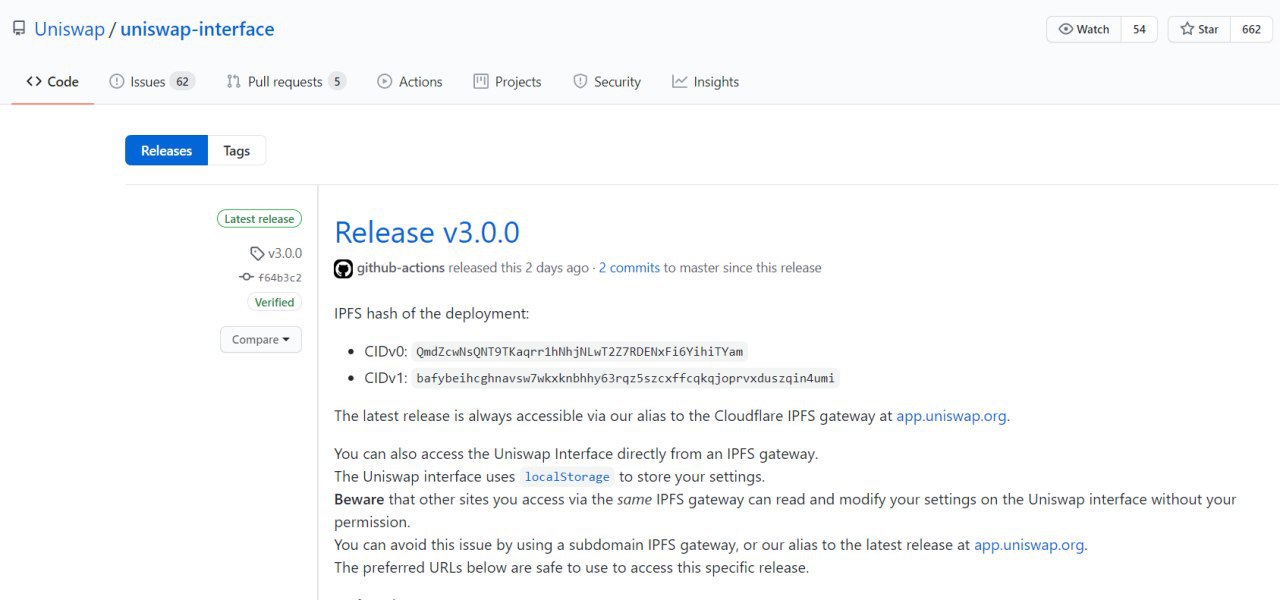
Task: Click the repository book icon beside Uniswap
Action: coord(19,29)
